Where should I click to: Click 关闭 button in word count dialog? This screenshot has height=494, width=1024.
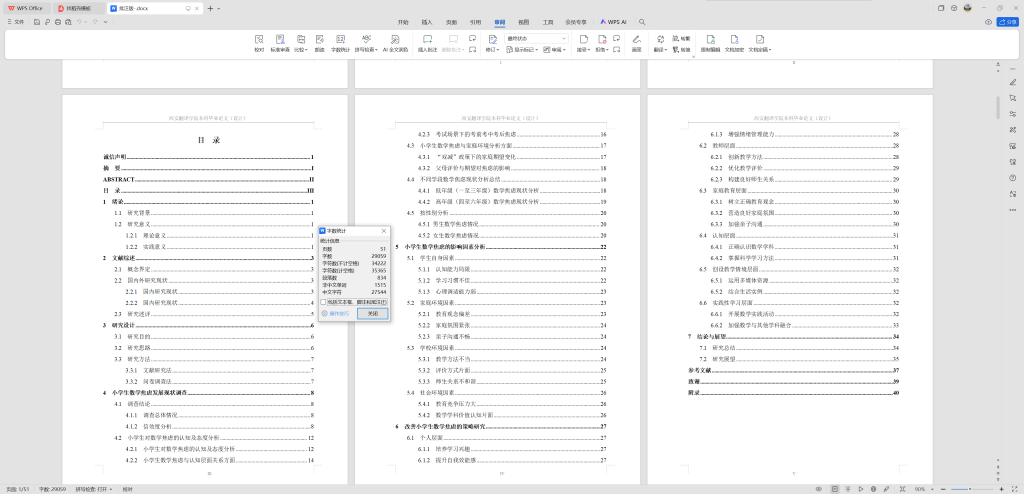(372, 313)
